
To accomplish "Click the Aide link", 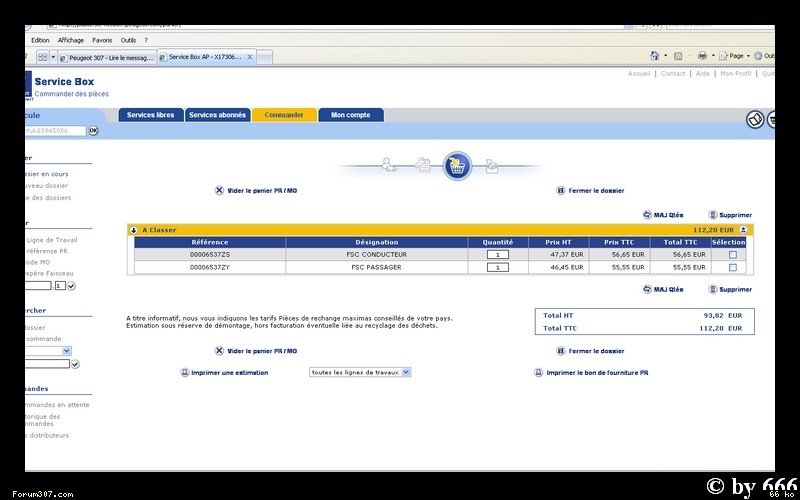I will click(703, 73).
